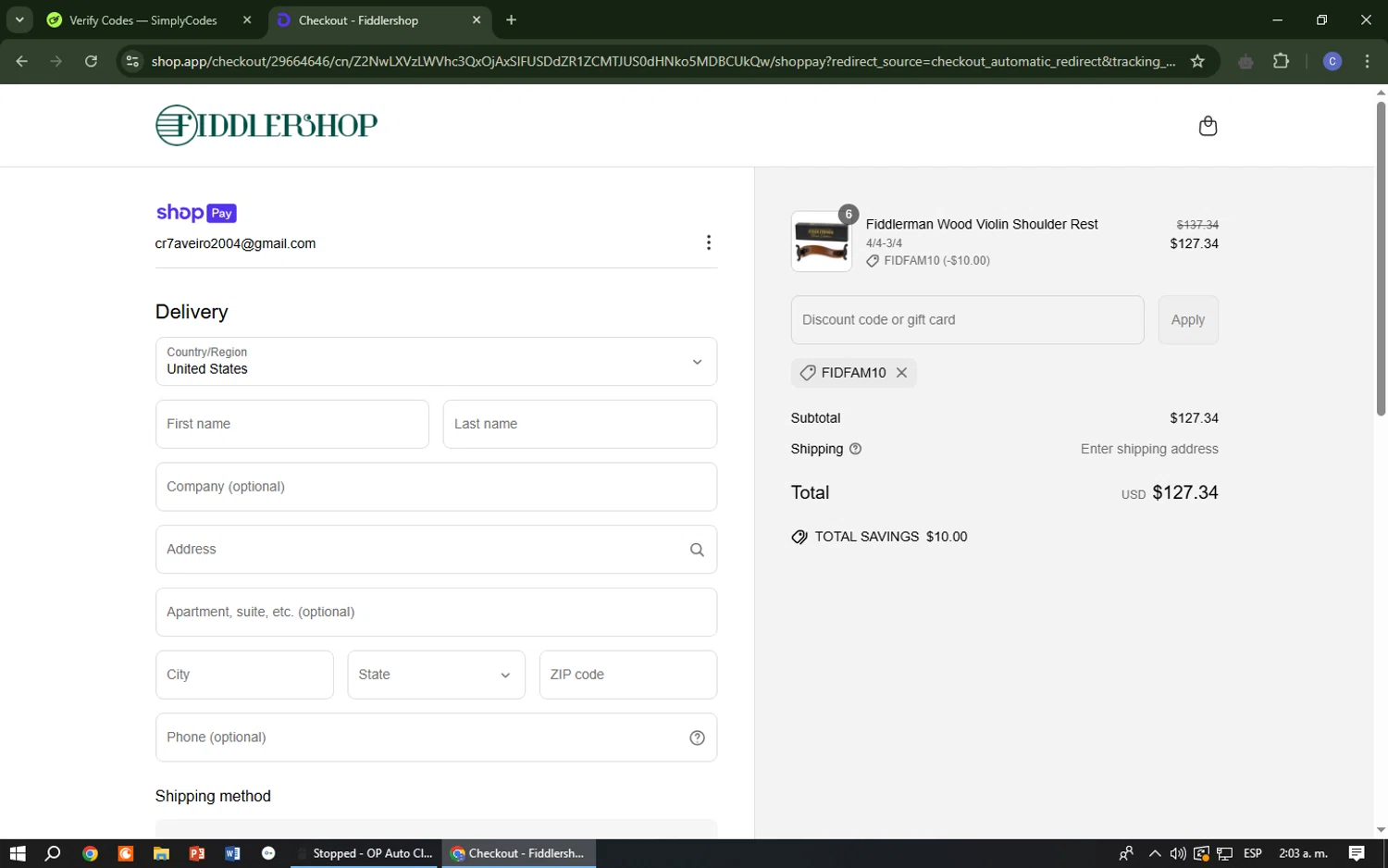
Task: Open File Explorer from taskbar
Action: point(161,853)
